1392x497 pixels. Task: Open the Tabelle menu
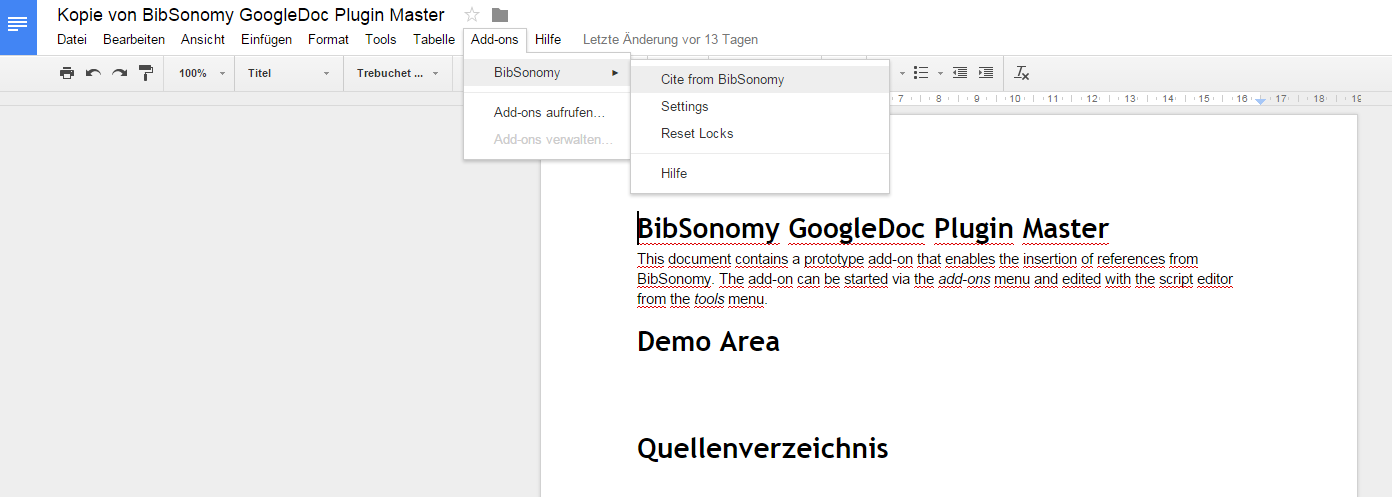tap(434, 40)
